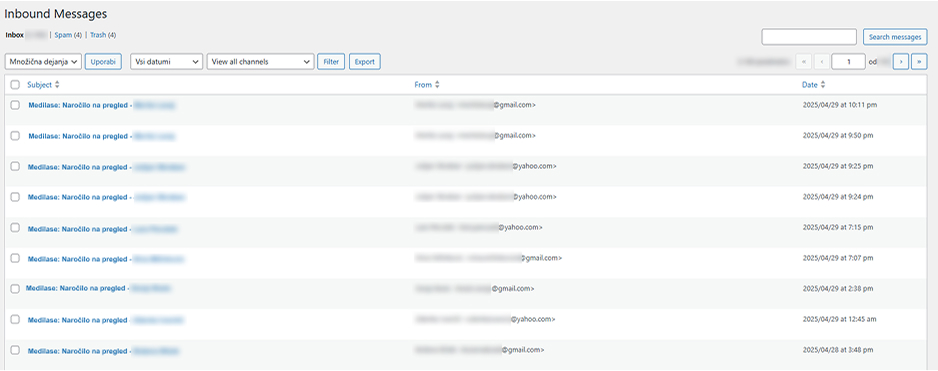The width and height of the screenshot is (938, 371).
Task: Click the From column header link
Action: pos(423,85)
